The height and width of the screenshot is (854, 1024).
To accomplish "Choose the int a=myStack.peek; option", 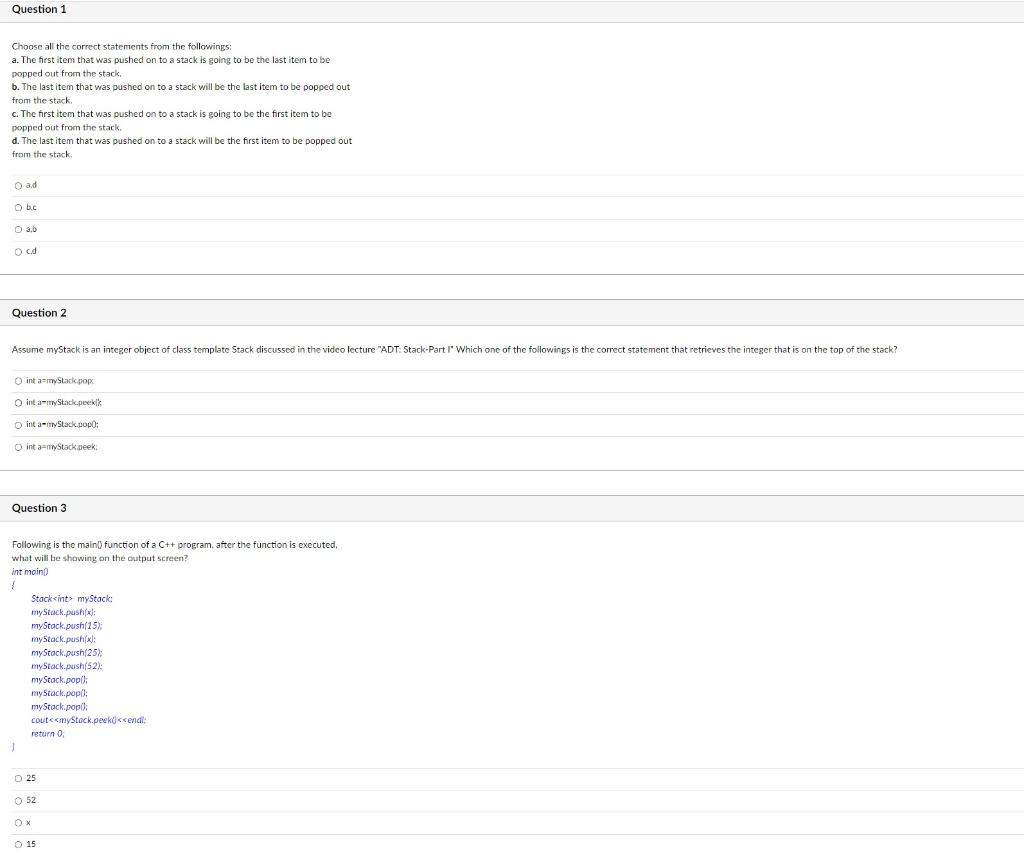I will (x=56, y=447).
